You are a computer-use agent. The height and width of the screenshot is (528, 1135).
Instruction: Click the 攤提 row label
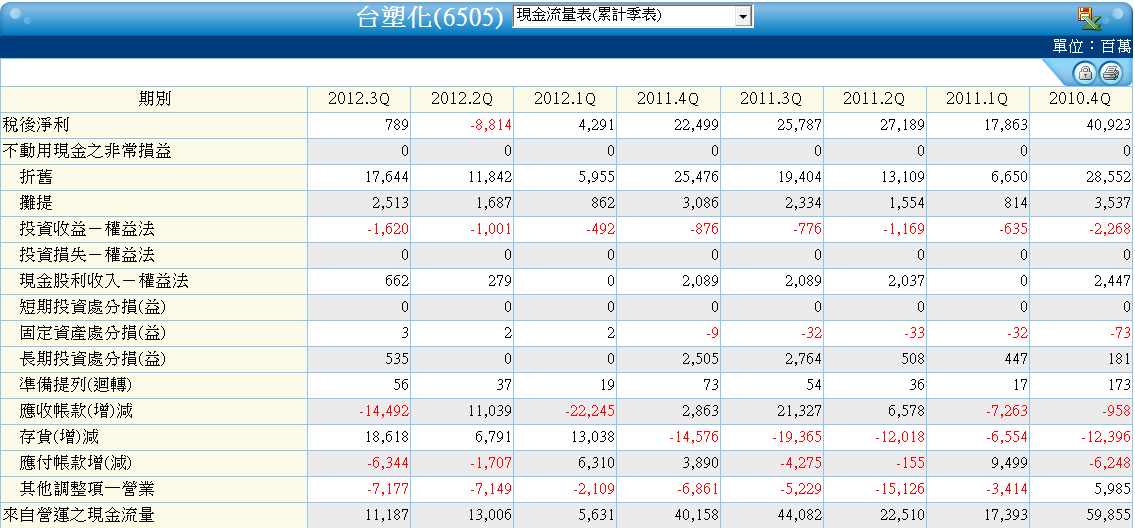(x=36, y=204)
